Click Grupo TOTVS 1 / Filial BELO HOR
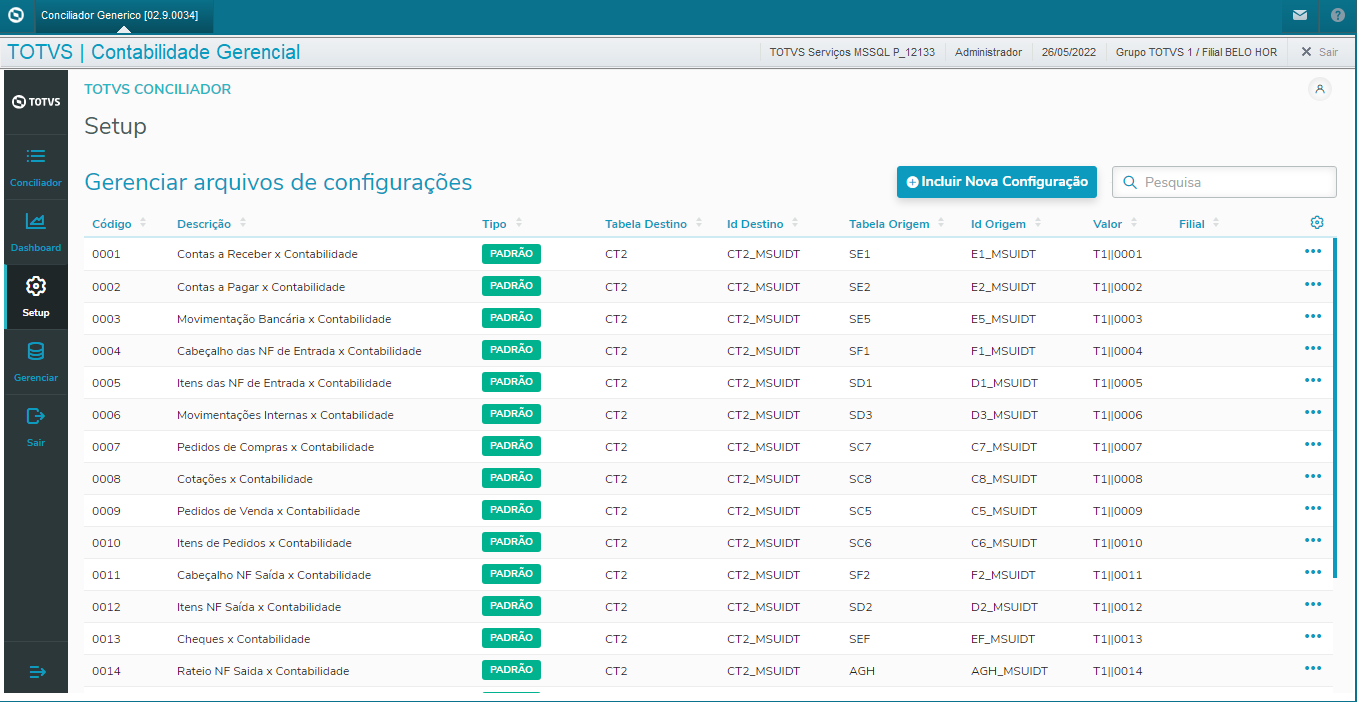 pyautogui.click(x=1196, y=52)
